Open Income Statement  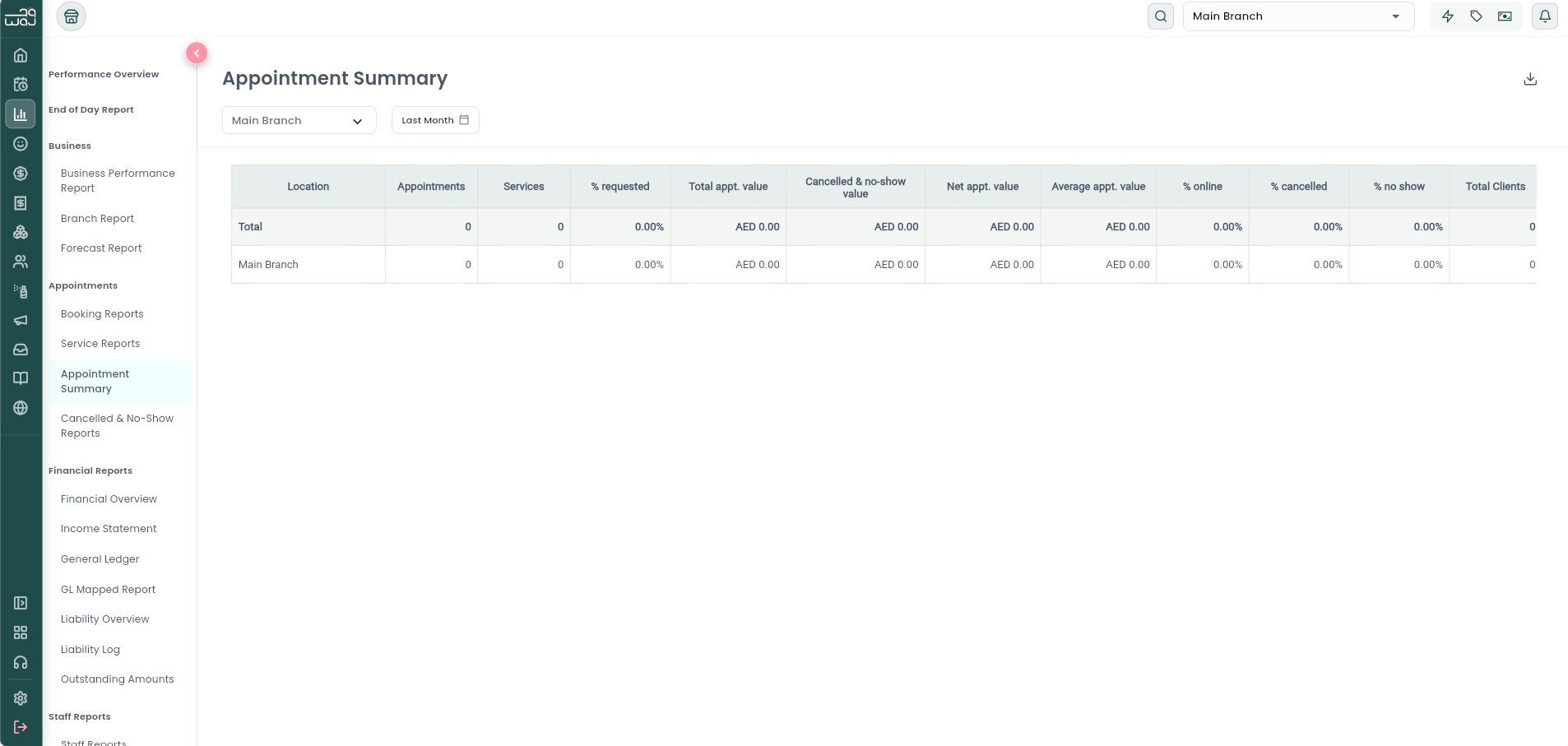109,529
